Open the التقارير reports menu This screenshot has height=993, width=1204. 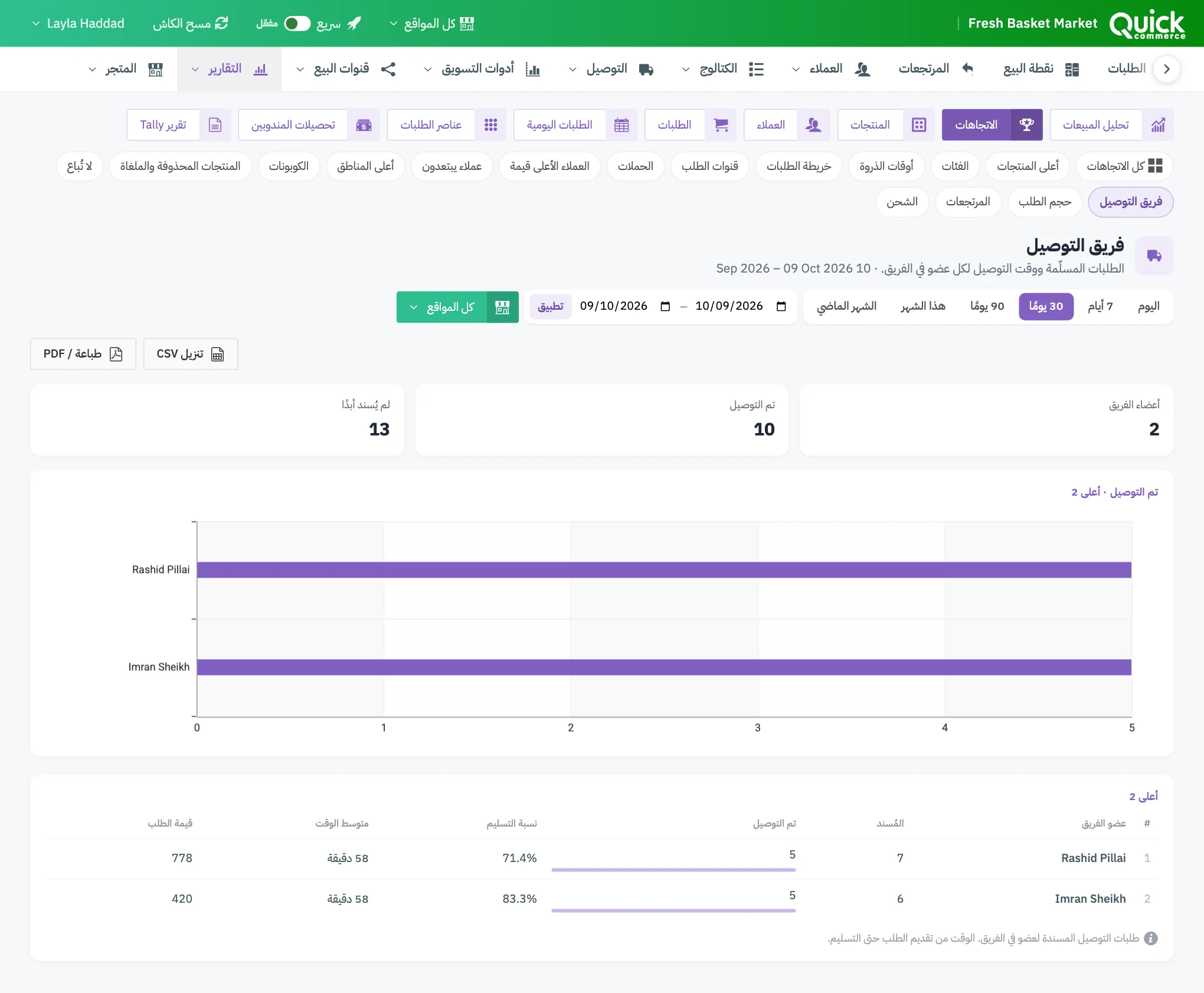pos(229,69)
